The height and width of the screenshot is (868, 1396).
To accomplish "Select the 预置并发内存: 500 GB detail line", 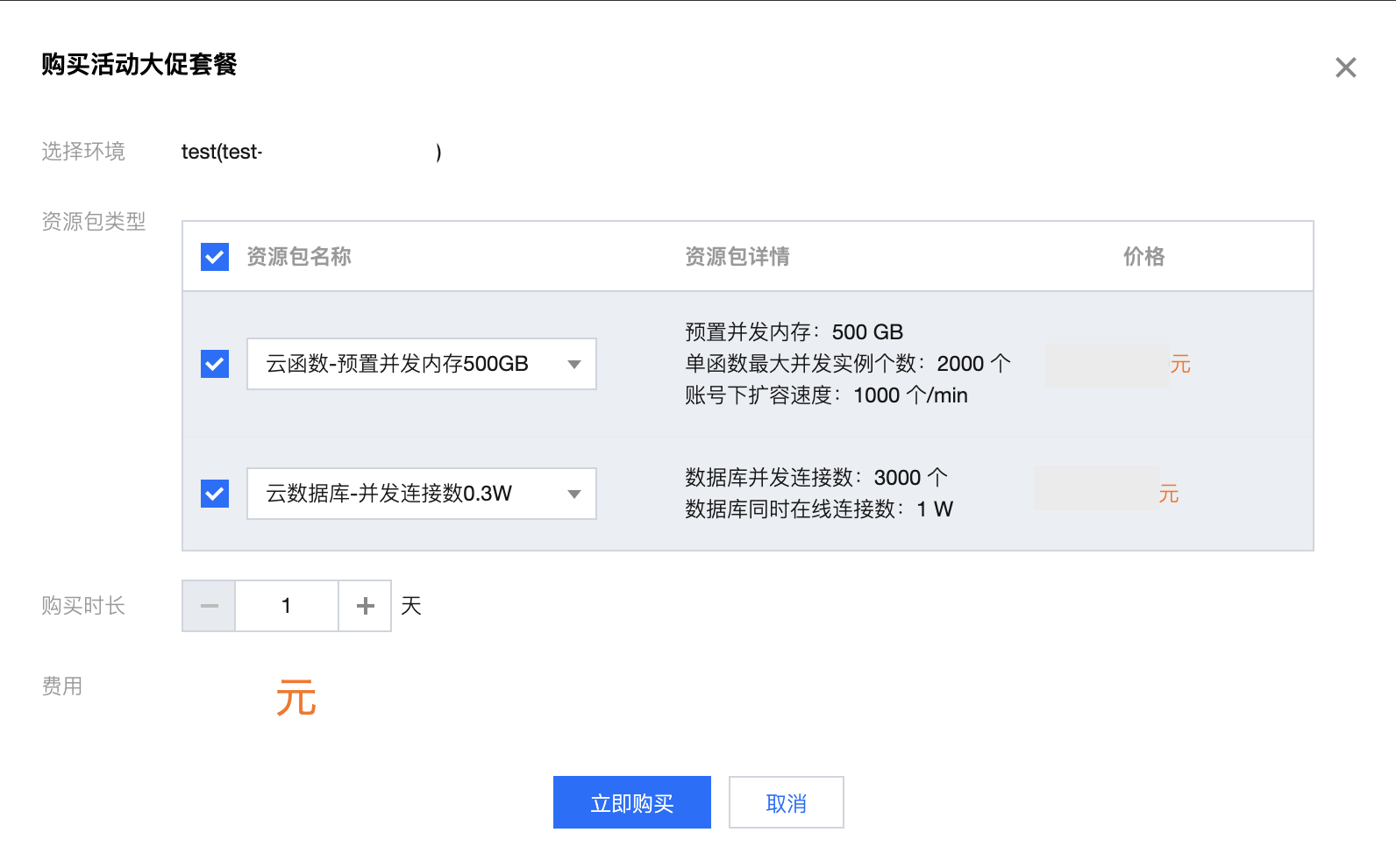I will pos(794,332).
